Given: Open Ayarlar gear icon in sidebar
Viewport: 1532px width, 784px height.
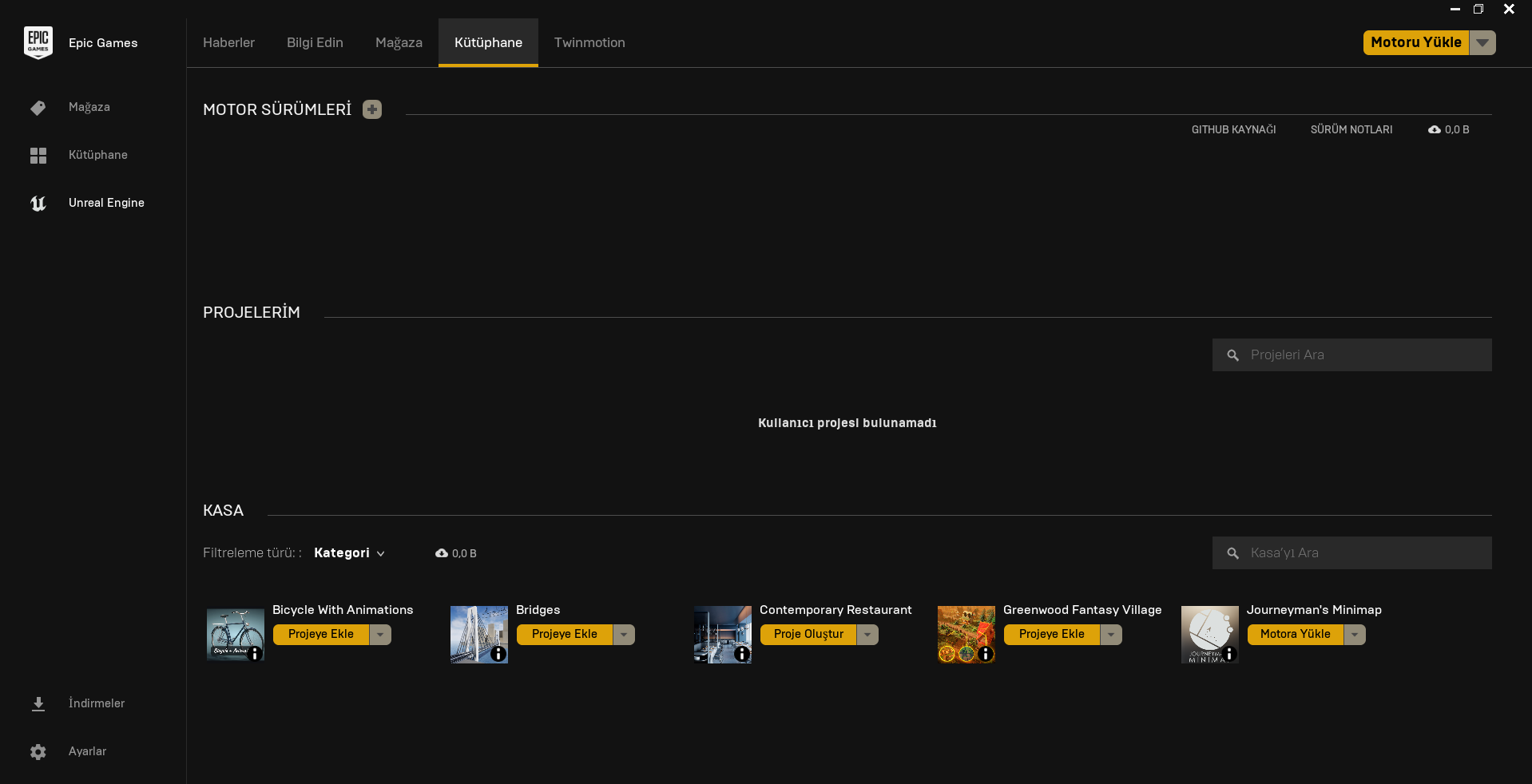Looking at the screenshot, I should (38, 752).
